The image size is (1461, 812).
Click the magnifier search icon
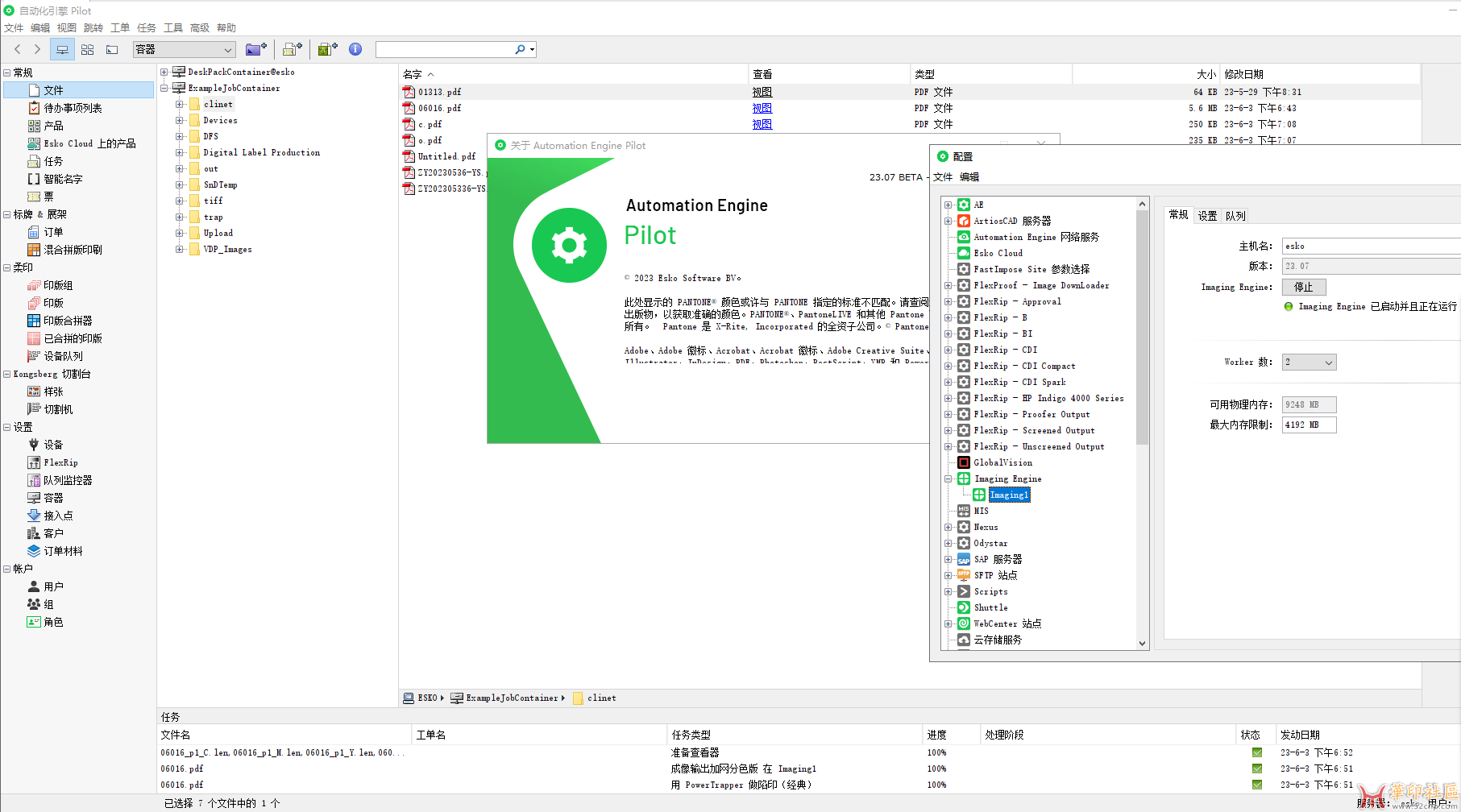pos(520,49)
